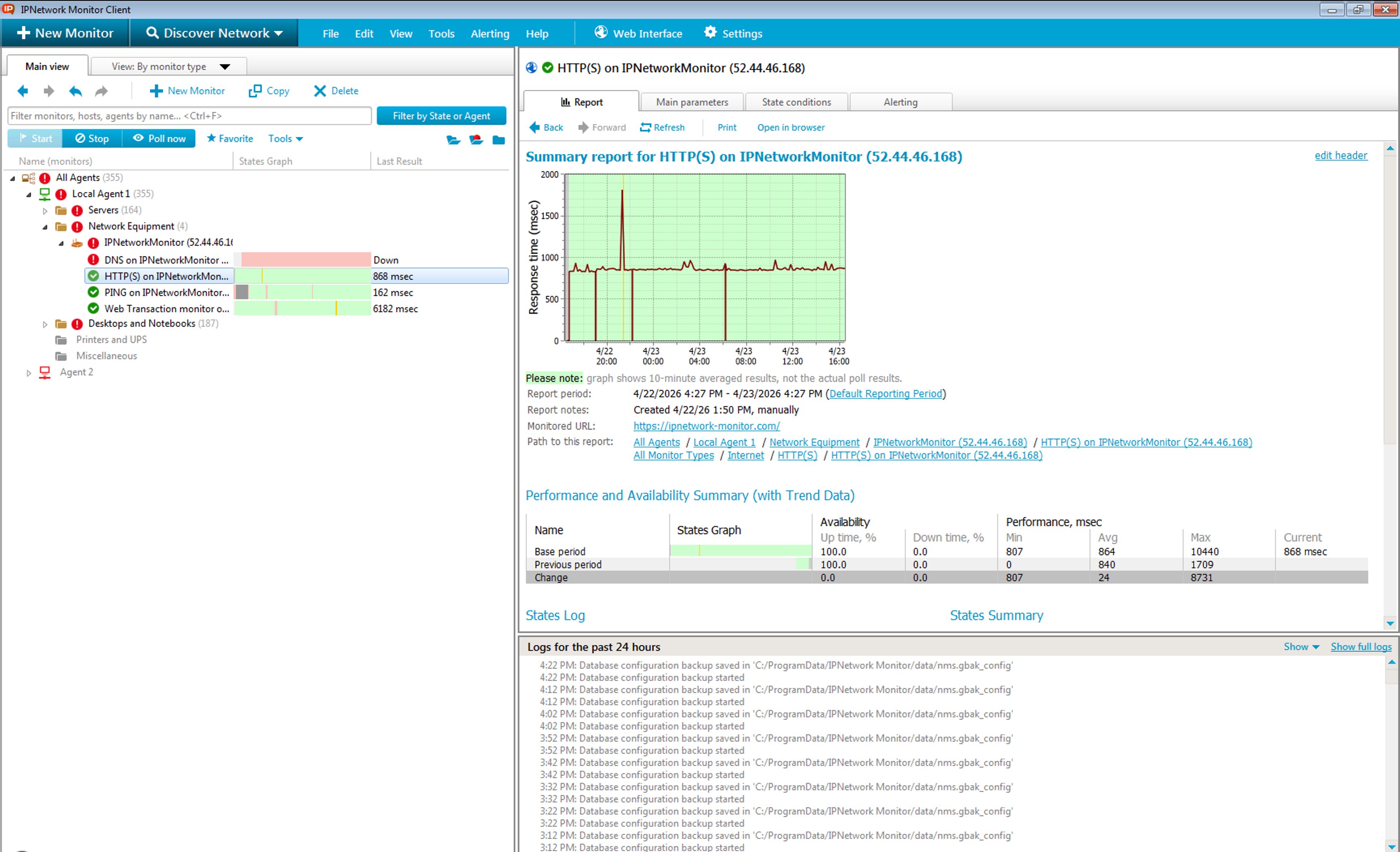Expand Desktops and Notebooks folder
This screenshot has height=852, width=1400.
pyautogui.click(x=45, y=325)
